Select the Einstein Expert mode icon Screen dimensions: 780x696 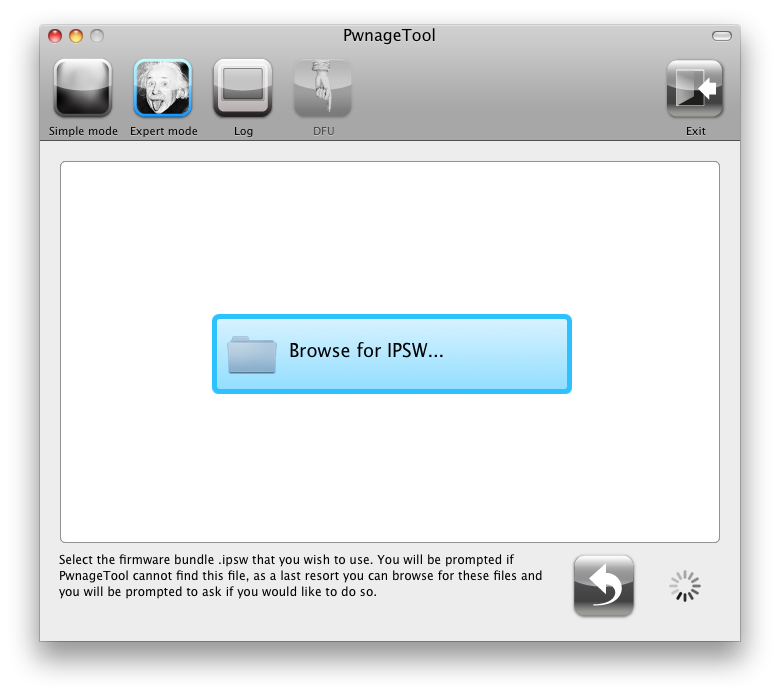[x=163, y=89]
